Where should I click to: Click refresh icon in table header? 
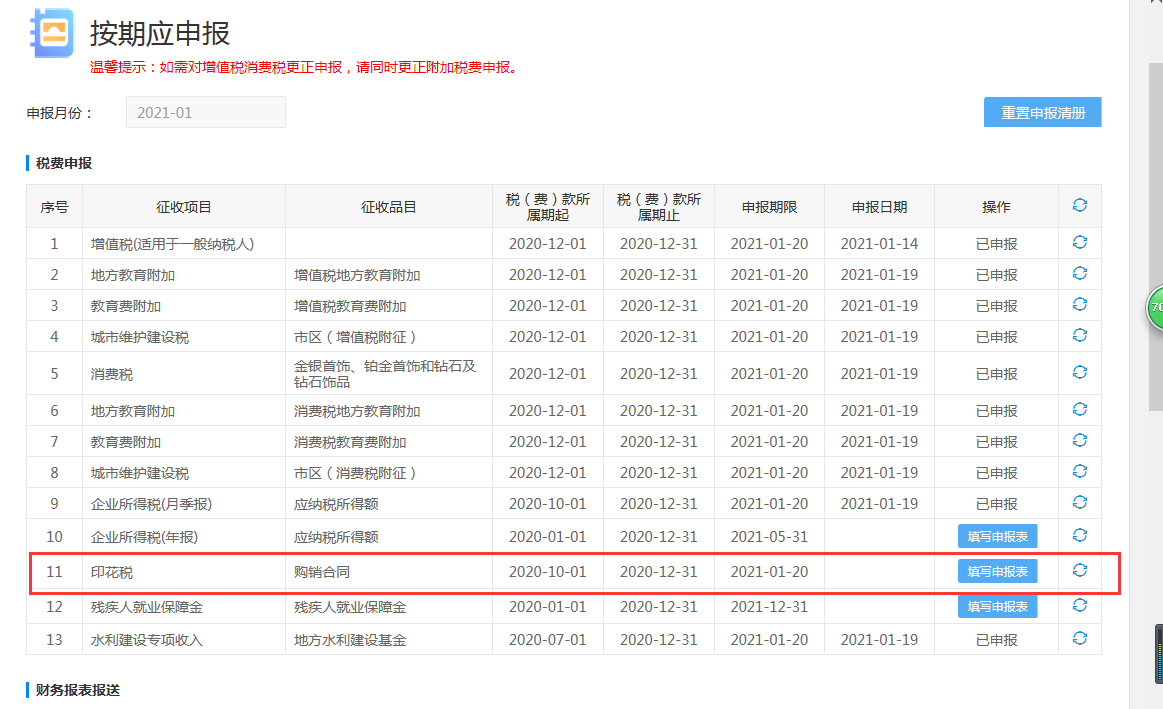[x=1079, y=205]
